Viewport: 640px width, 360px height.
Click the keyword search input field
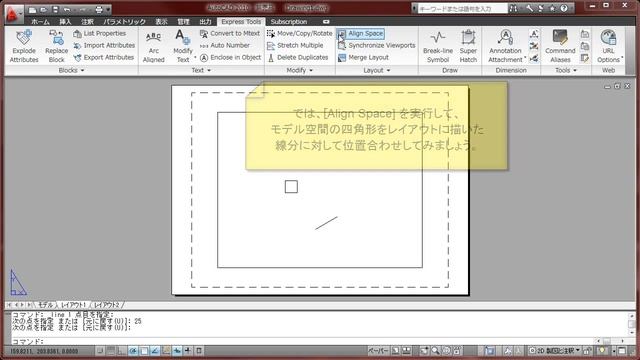(x=462, y=8)
